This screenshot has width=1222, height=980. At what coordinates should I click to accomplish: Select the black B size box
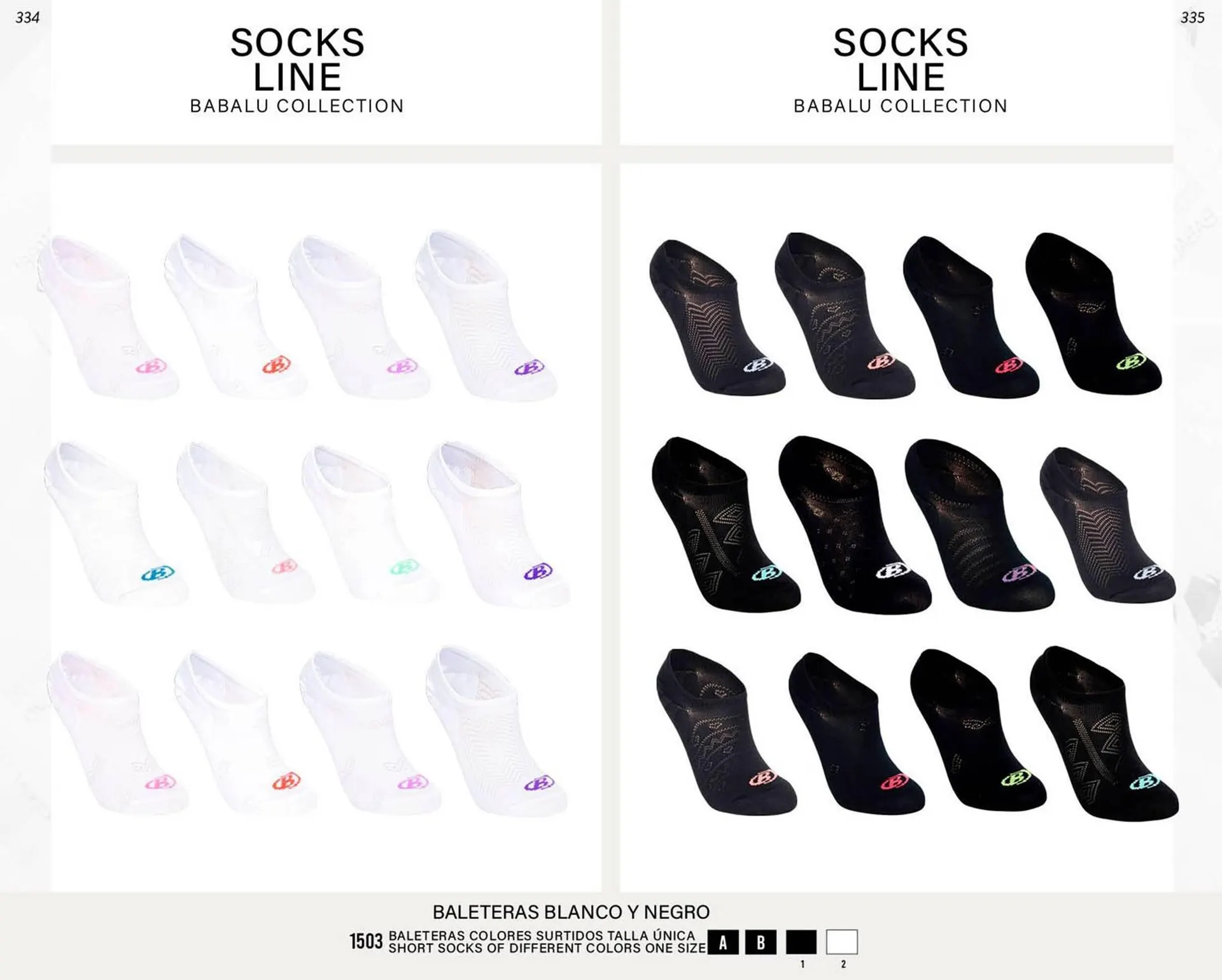coord(761,942)
